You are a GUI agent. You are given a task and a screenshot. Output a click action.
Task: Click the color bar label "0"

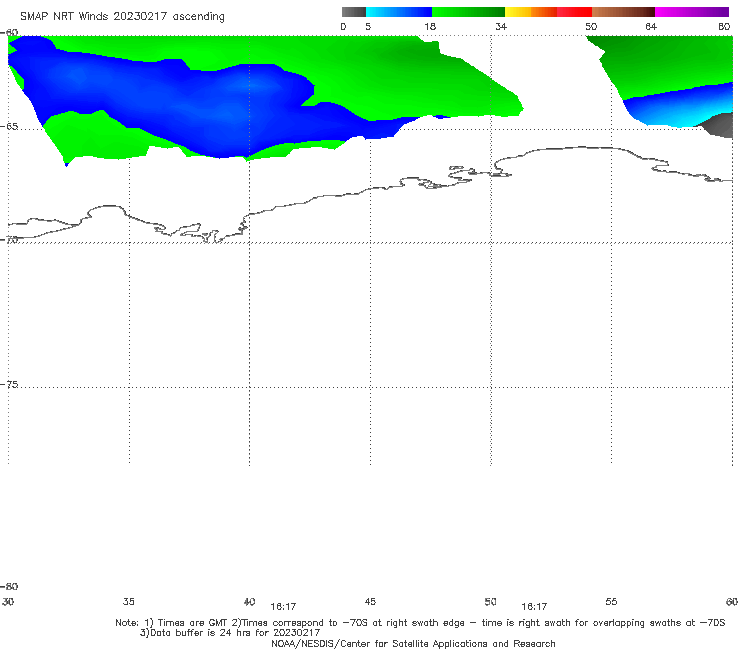343,26
